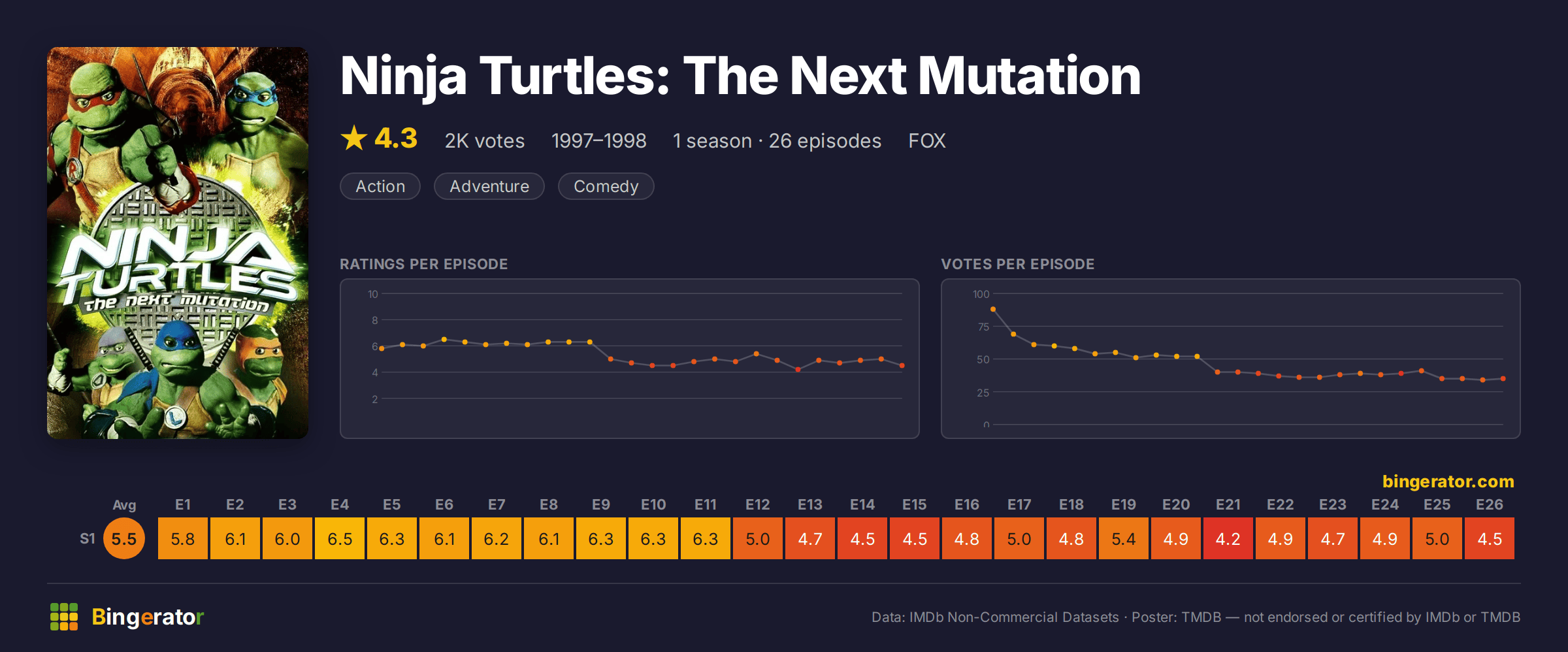Click the yellow star rating icon
Image resolution: width=1568 pixels, height=652 pixels.
coord(354,138)
